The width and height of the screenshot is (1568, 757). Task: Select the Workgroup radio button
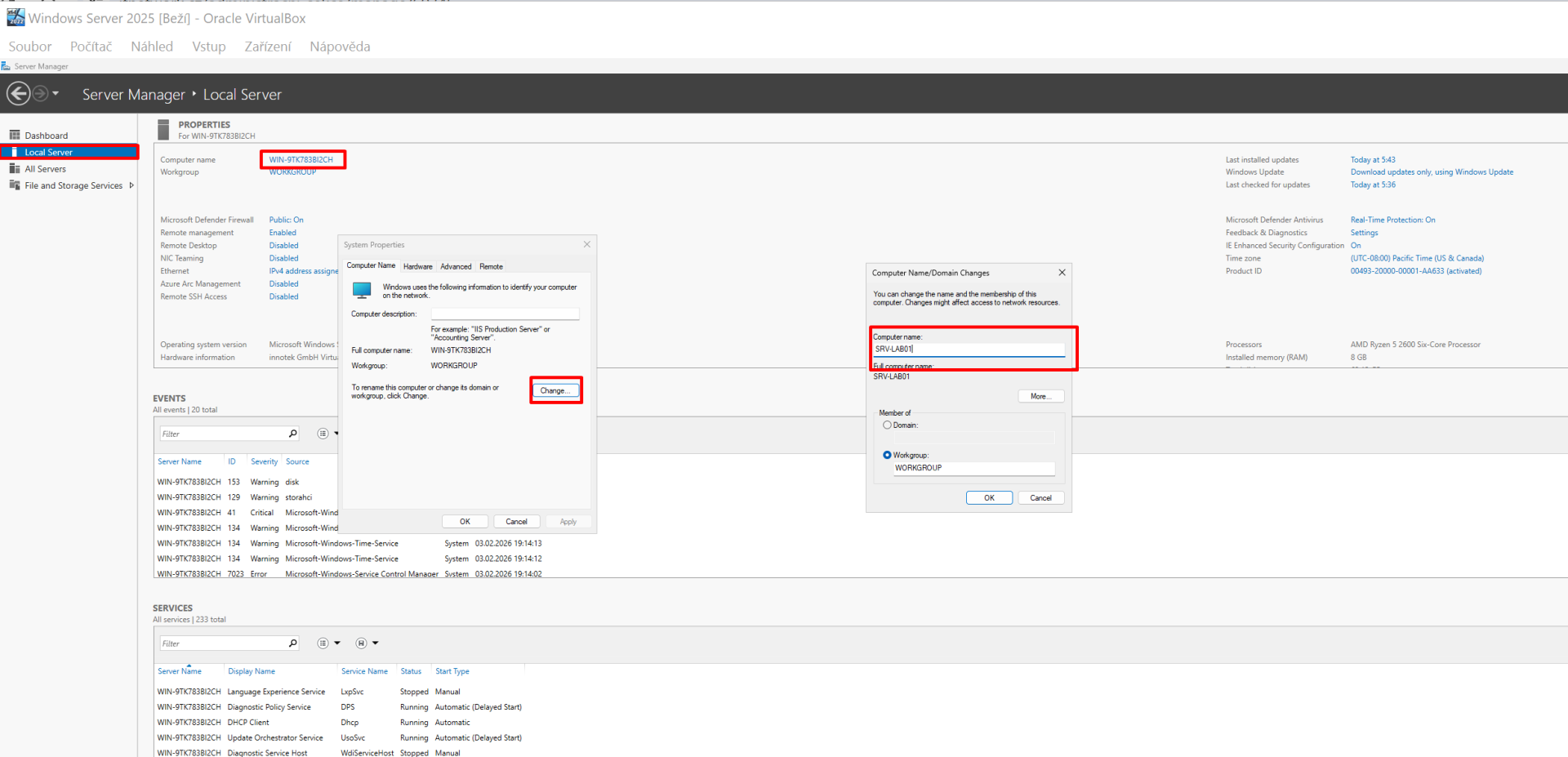(887, 455)
